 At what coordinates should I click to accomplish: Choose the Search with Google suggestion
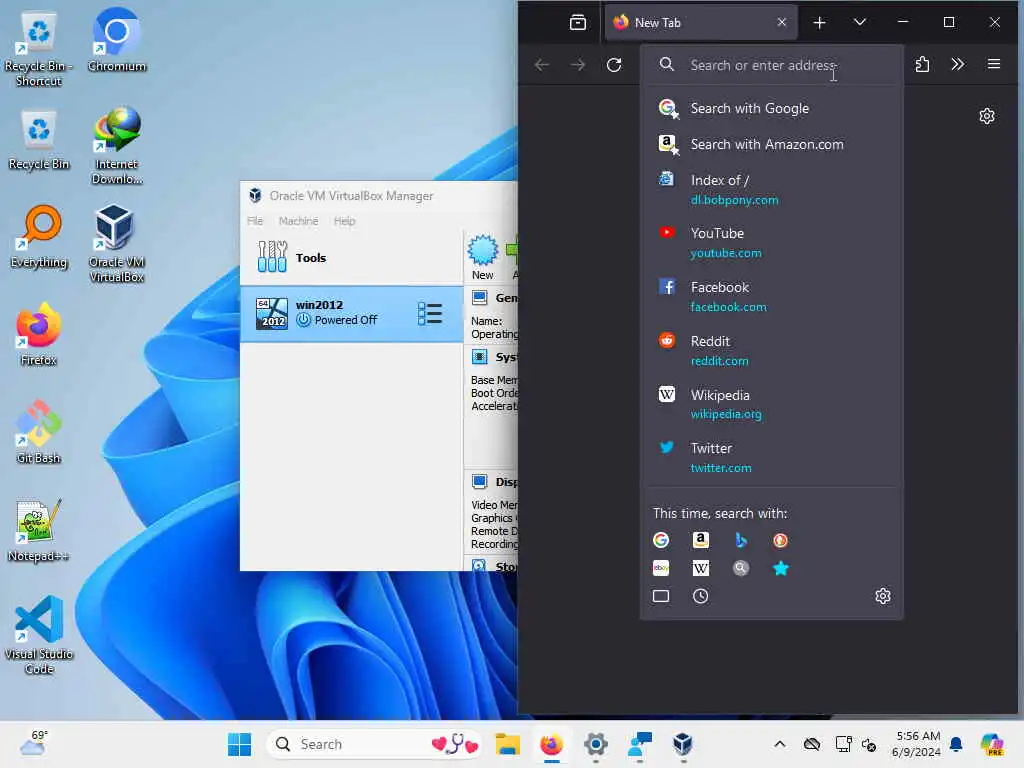pos(771,108)
